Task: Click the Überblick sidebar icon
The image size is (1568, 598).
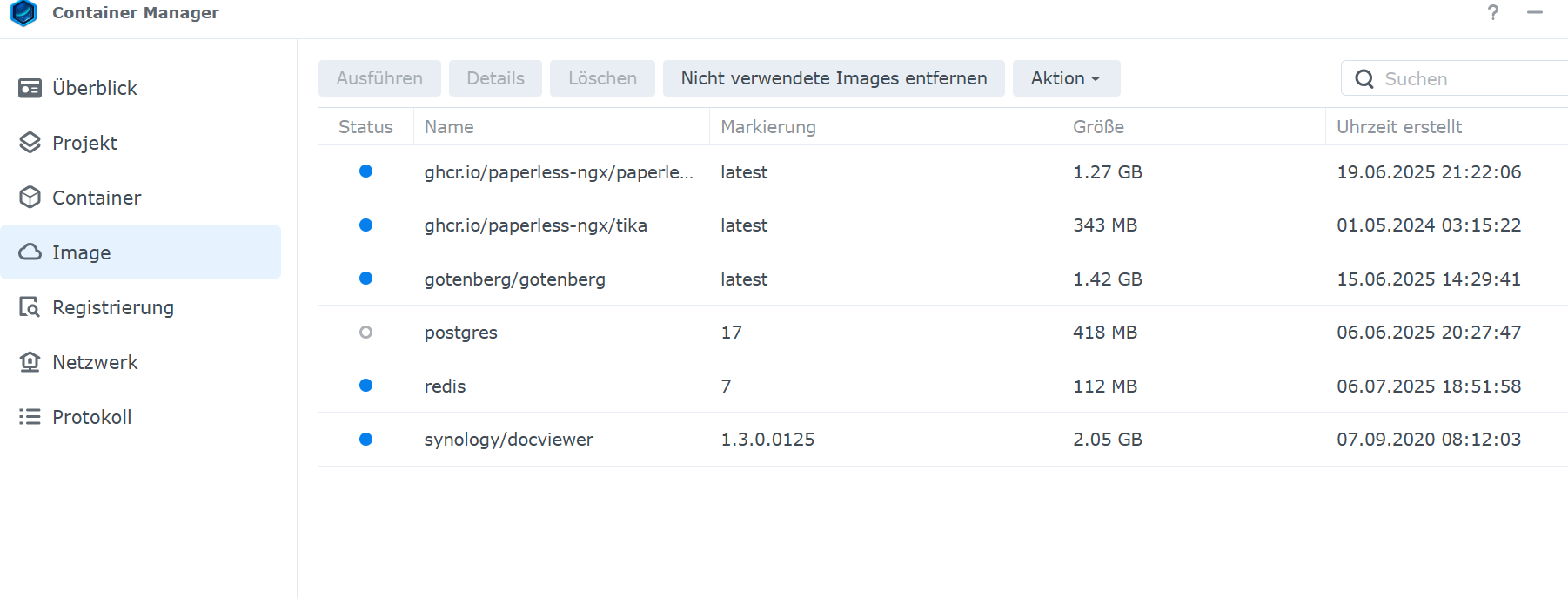Action: click(30, 88)
